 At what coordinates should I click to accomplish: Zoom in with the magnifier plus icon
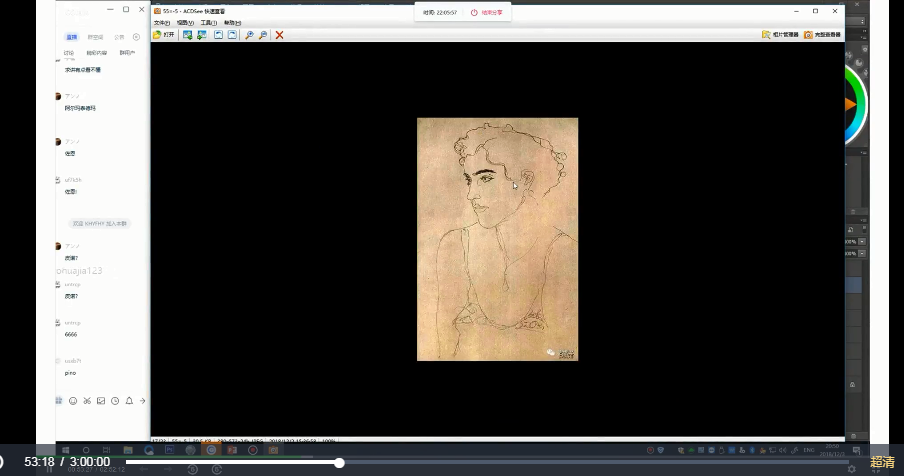[x=249, y=35]
